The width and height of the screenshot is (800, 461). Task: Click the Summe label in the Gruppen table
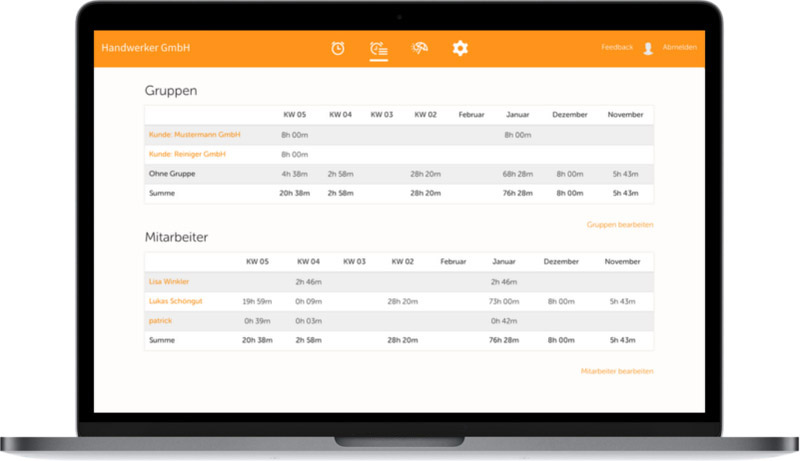point(162,193)
